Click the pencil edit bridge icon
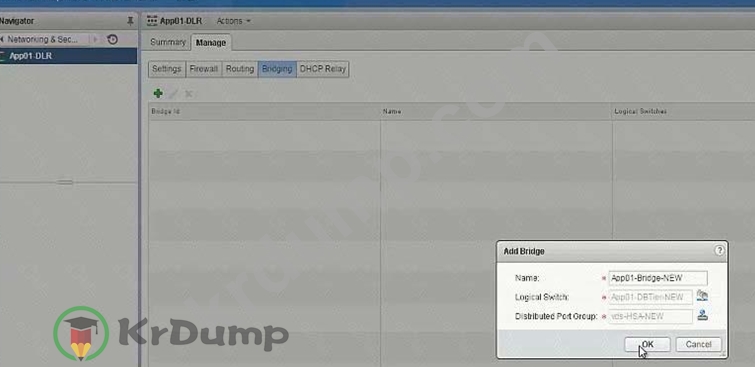Image resolution: width=755 pixels, height=367 pixels. pos(173,93)
